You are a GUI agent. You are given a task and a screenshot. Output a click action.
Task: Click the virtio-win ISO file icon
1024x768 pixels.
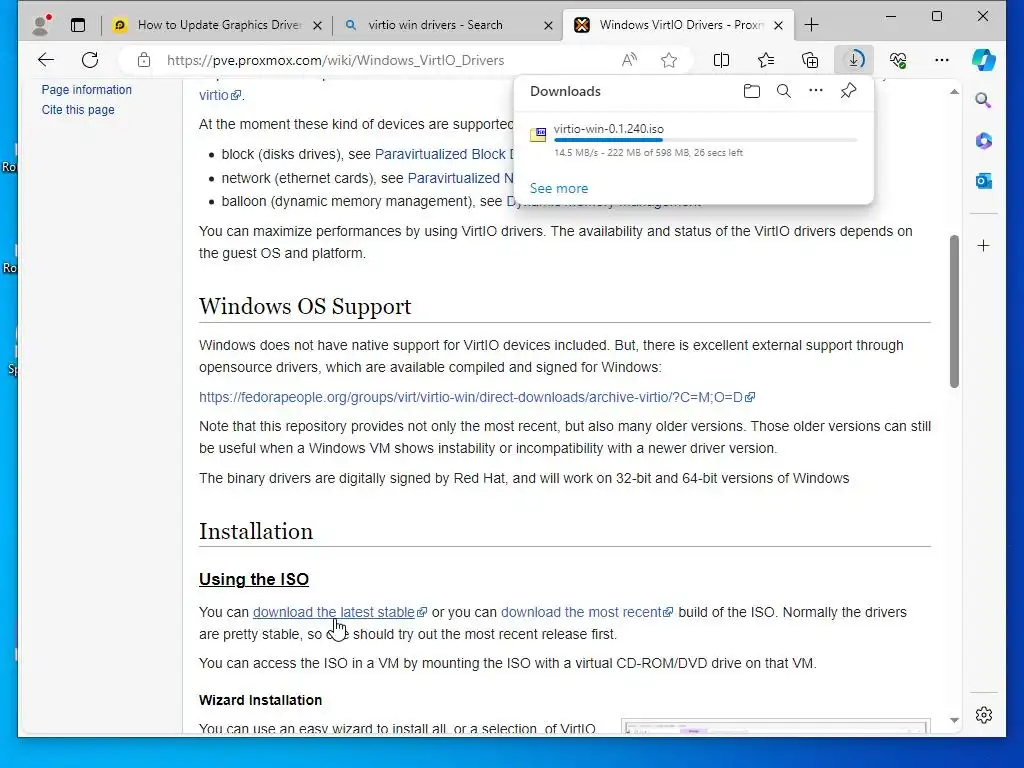click(538, 135)
